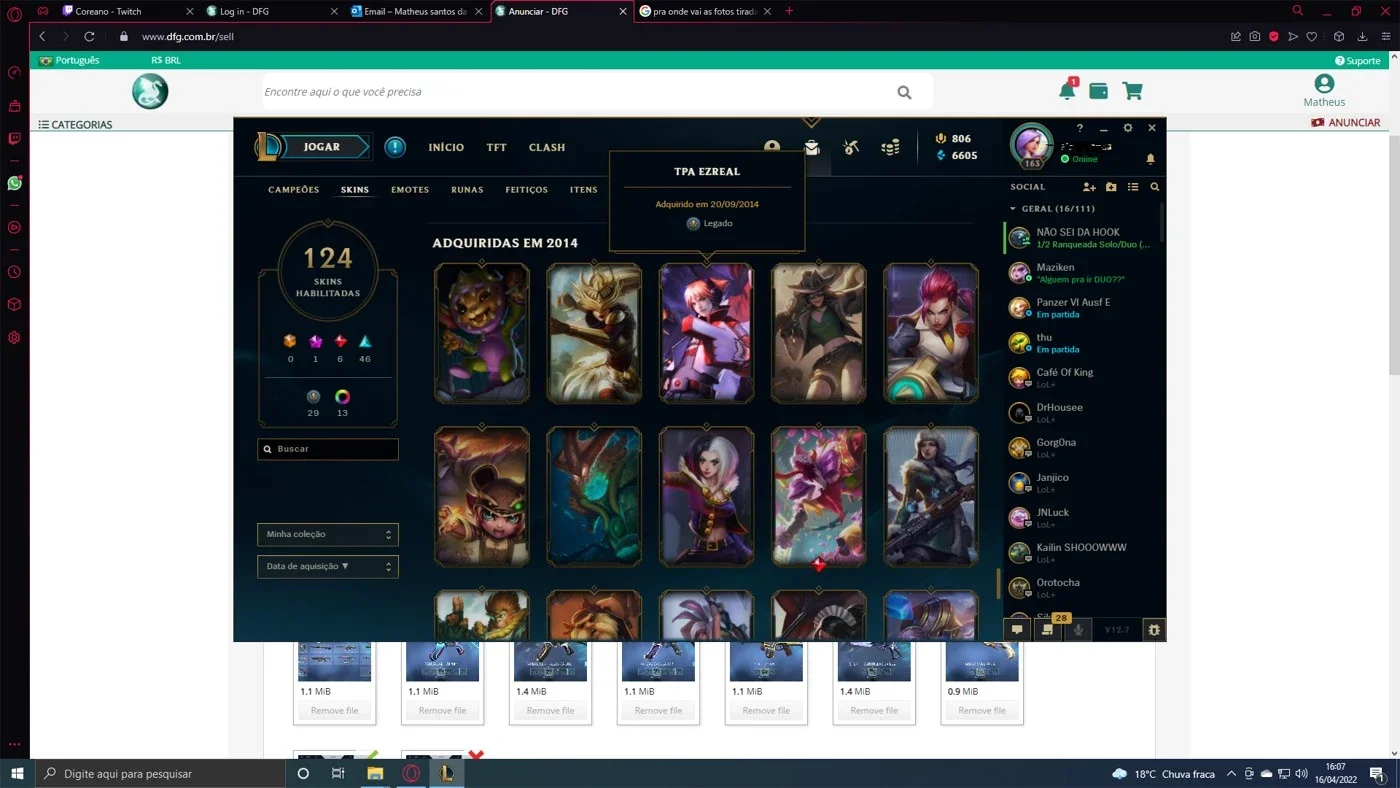Click the Opera snapshot camera icon
Viewport: 1400px width, 788px height.
[1255, 36]
